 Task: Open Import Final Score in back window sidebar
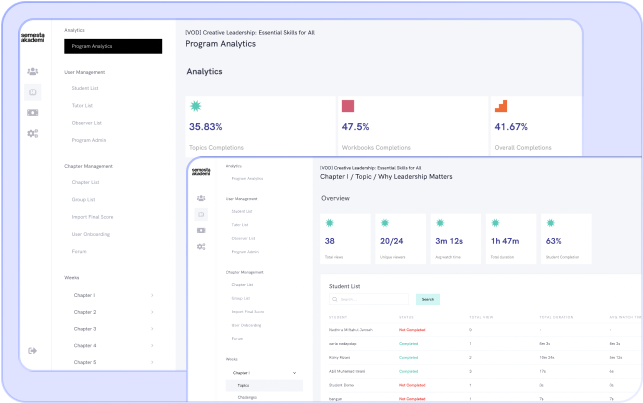point(92,217)
